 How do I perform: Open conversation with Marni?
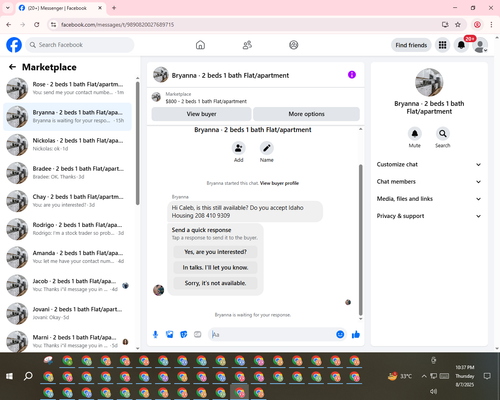[67, 341]
